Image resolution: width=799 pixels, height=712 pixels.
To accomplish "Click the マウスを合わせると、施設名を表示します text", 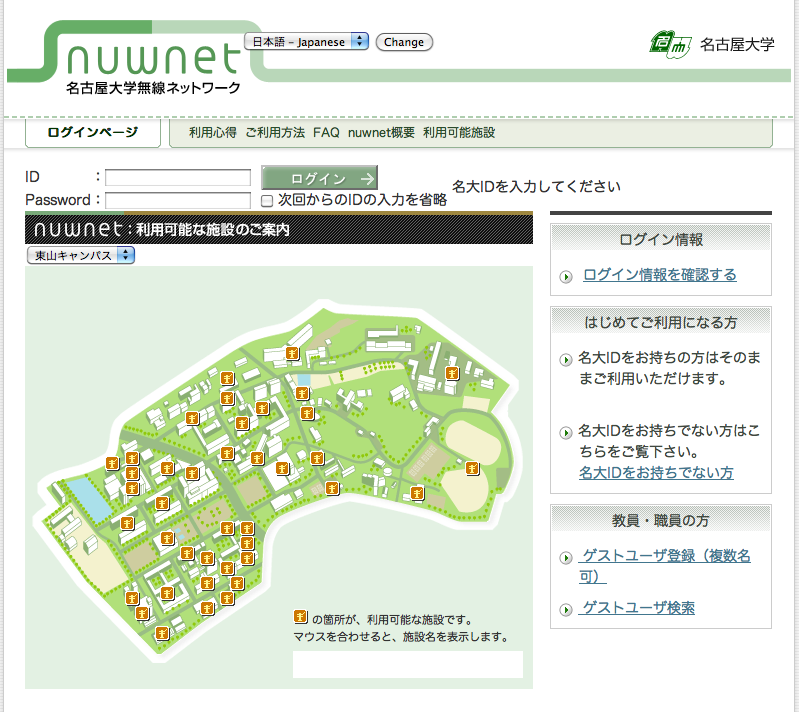I will tap(401, 637).
